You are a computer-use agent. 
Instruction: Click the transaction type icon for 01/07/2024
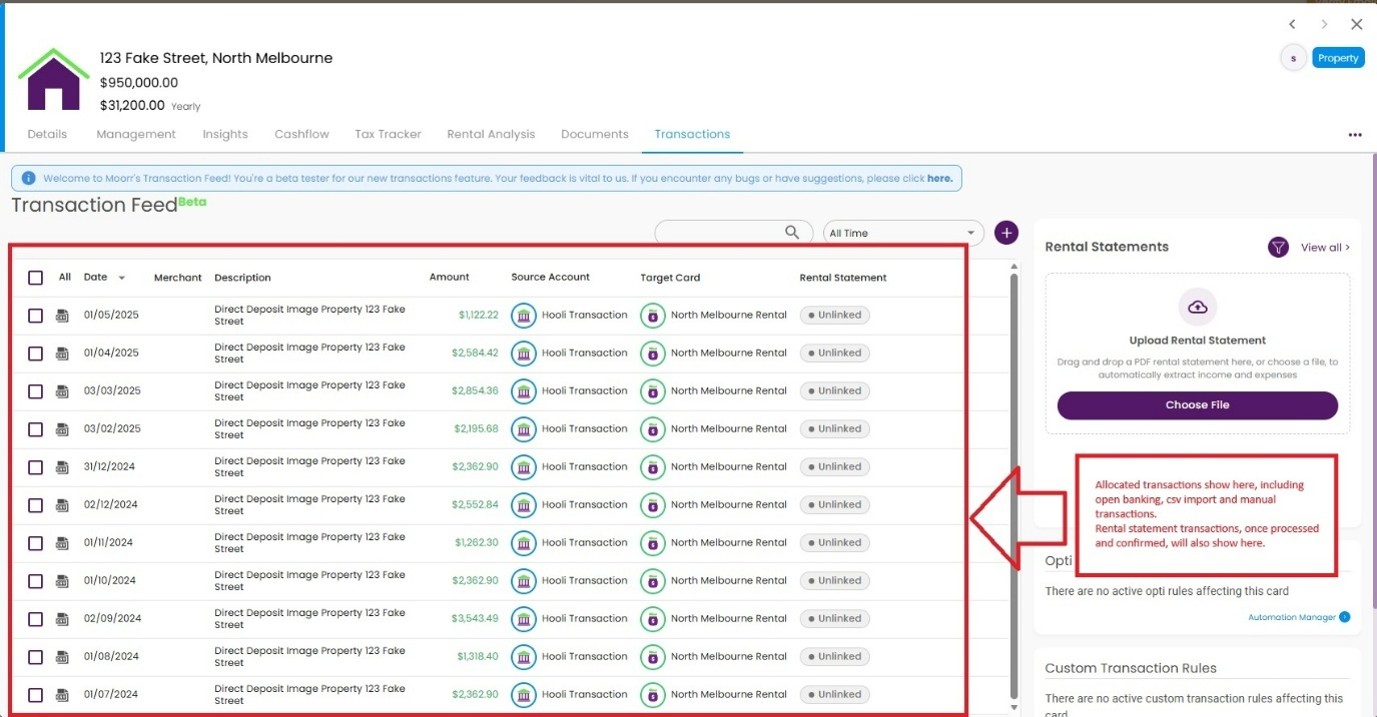pos(62,695)
